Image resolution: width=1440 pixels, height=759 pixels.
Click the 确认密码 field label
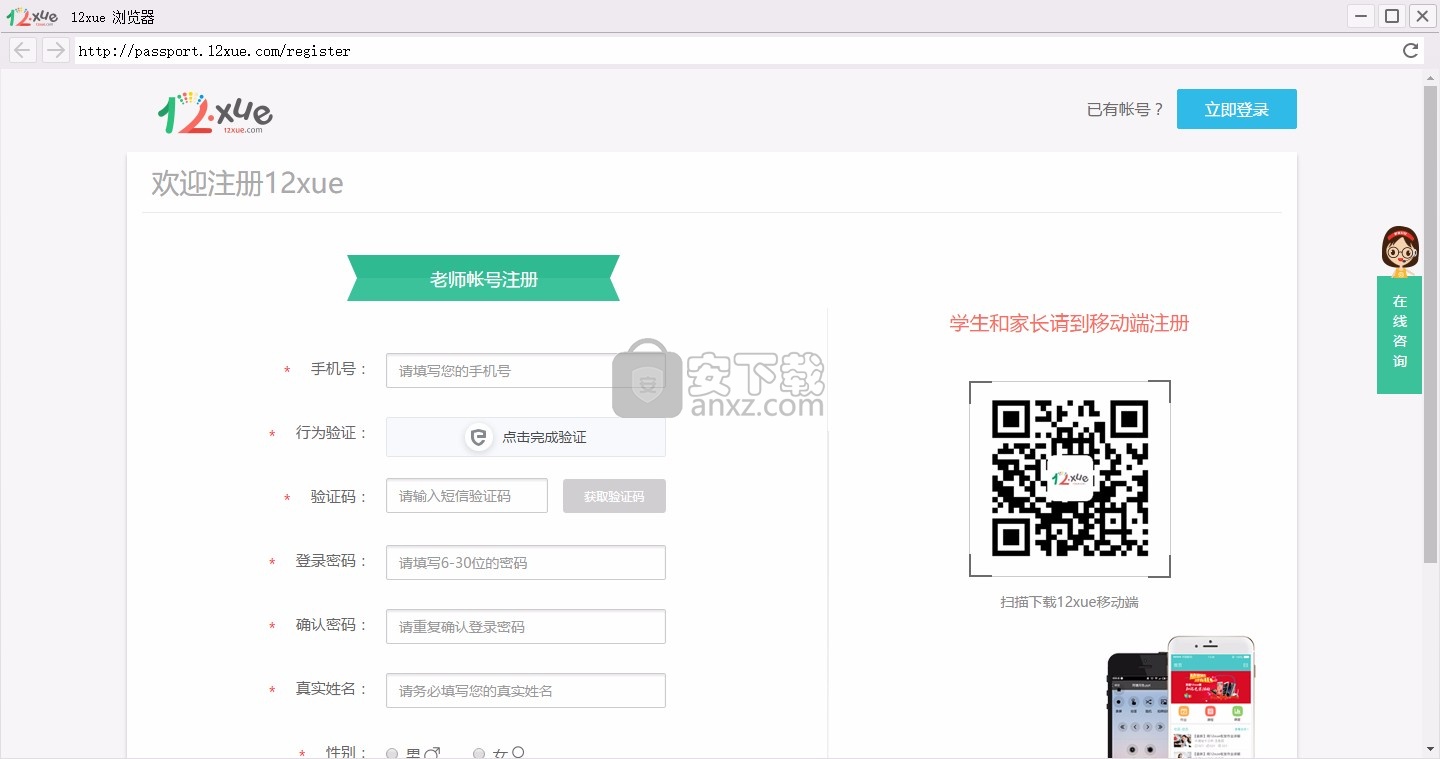tap(331, 625)
